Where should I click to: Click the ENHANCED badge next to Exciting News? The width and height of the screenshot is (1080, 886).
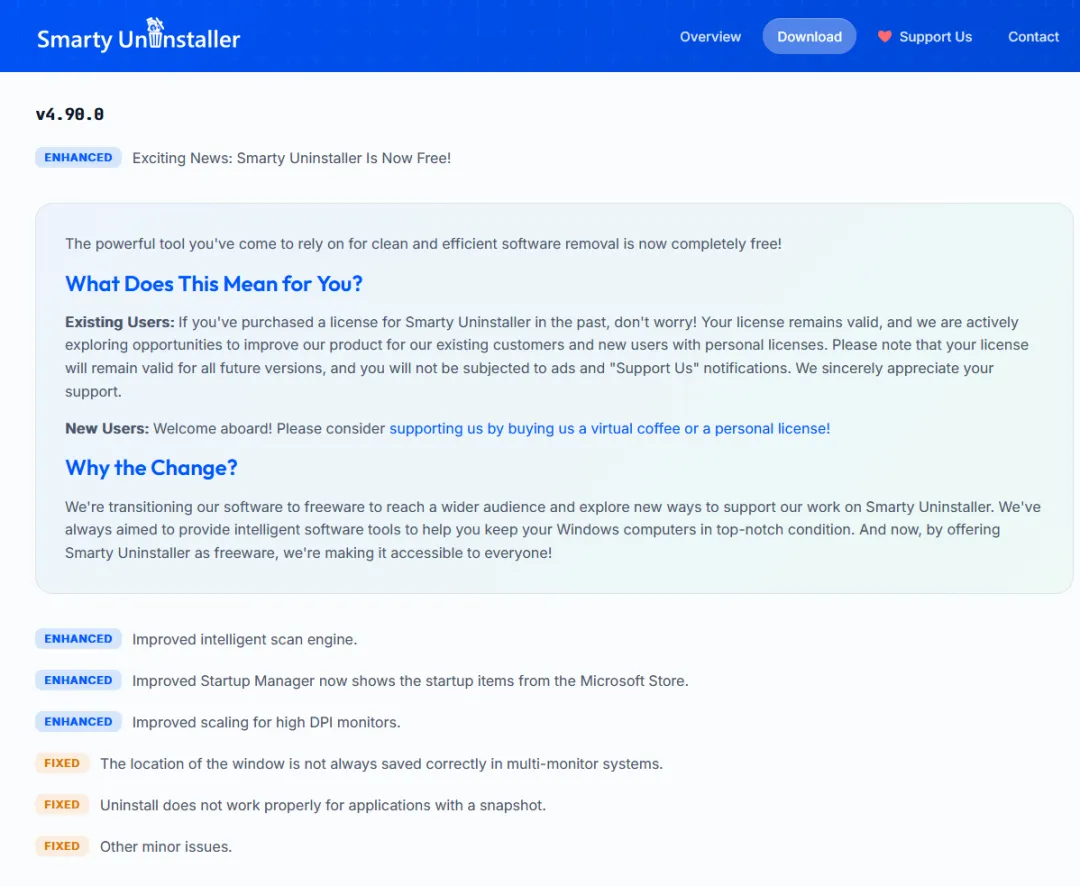(79, 158)
